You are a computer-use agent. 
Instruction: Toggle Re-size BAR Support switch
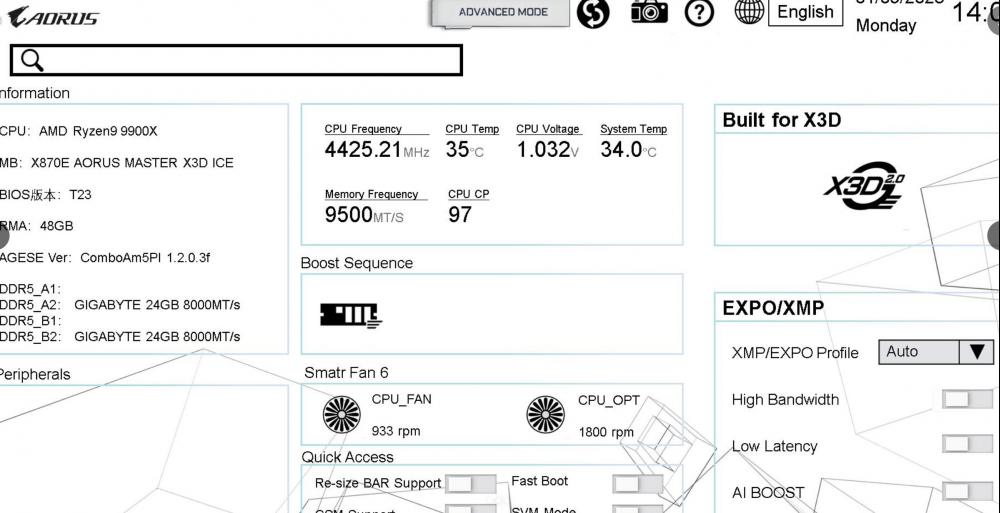point(470,484)
